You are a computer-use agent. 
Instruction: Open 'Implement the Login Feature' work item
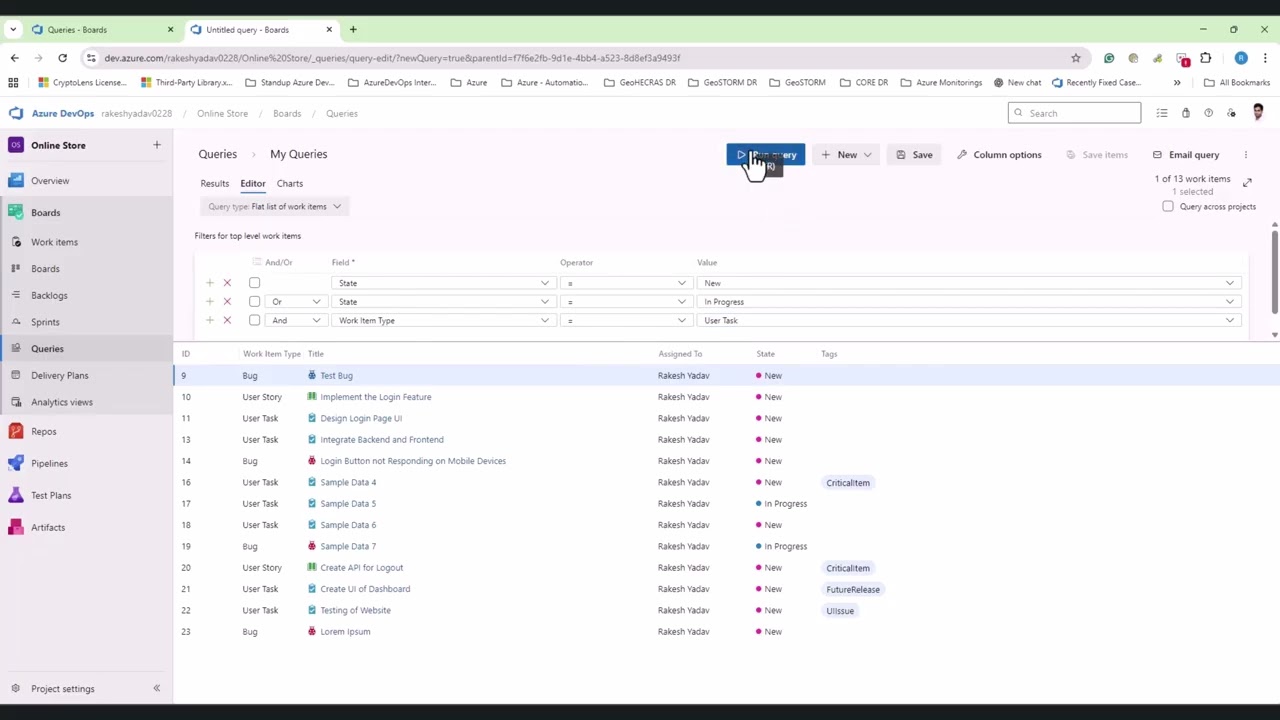tap(375, 397)
